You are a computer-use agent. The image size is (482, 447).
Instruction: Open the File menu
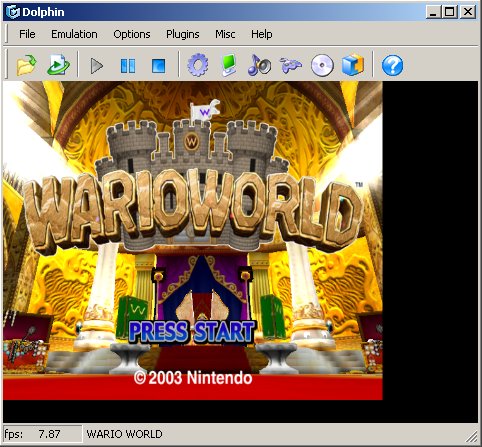coord(27,34)
